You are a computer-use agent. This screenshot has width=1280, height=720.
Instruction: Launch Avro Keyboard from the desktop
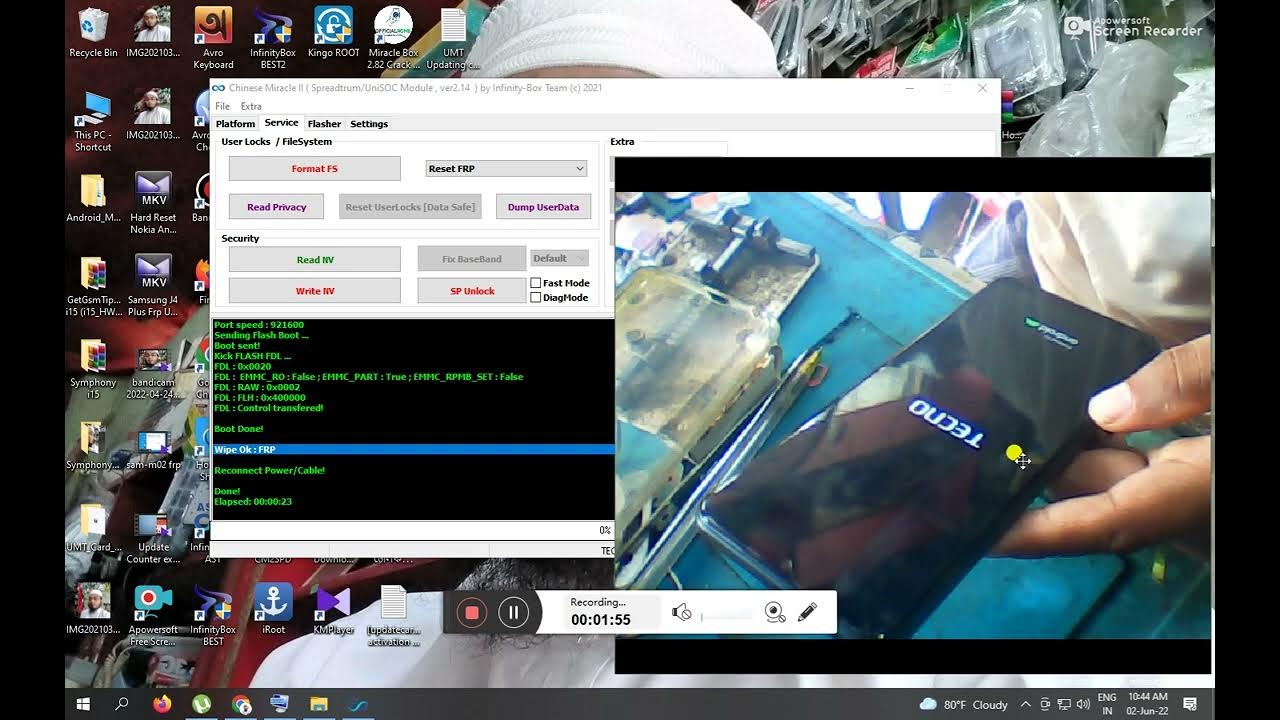(x=213, y=38)
